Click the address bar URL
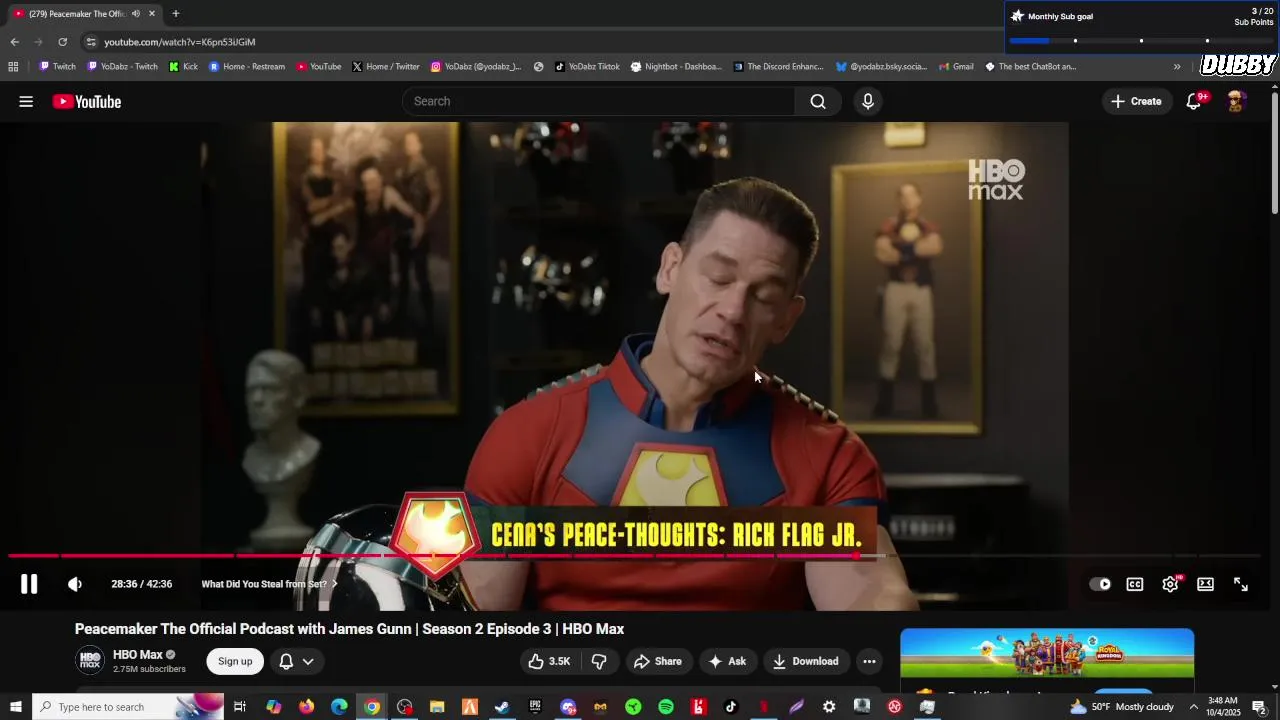Screen dimensions: 1280x720 180,42
